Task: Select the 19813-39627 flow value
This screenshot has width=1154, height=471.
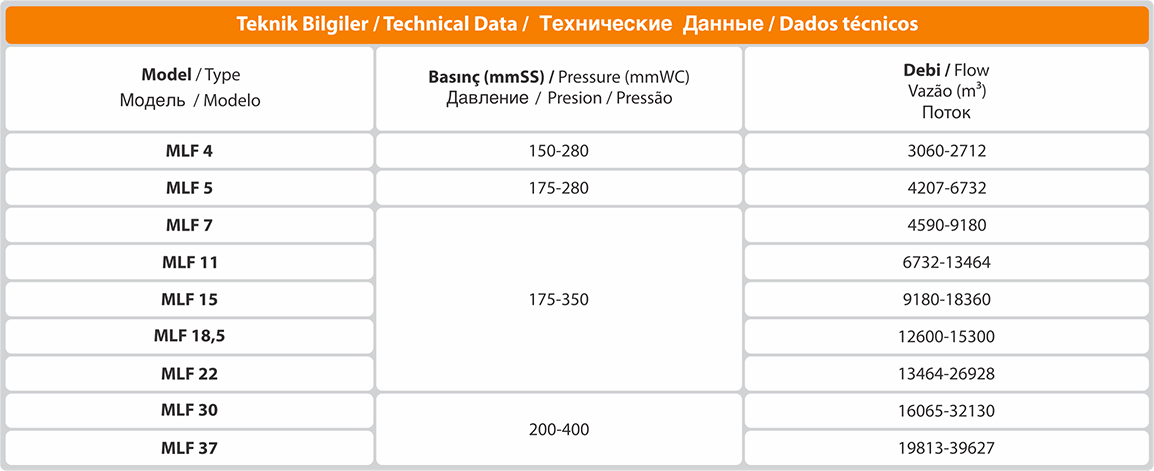Action: [946, 447]
